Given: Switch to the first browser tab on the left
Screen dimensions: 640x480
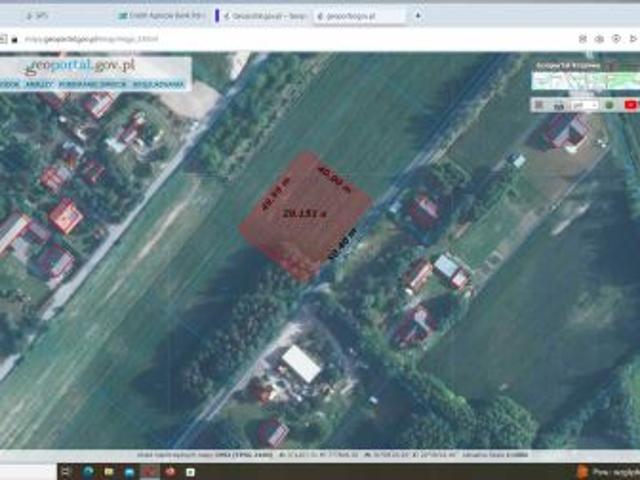Looking at the screenshot, I should coord(37,16).
